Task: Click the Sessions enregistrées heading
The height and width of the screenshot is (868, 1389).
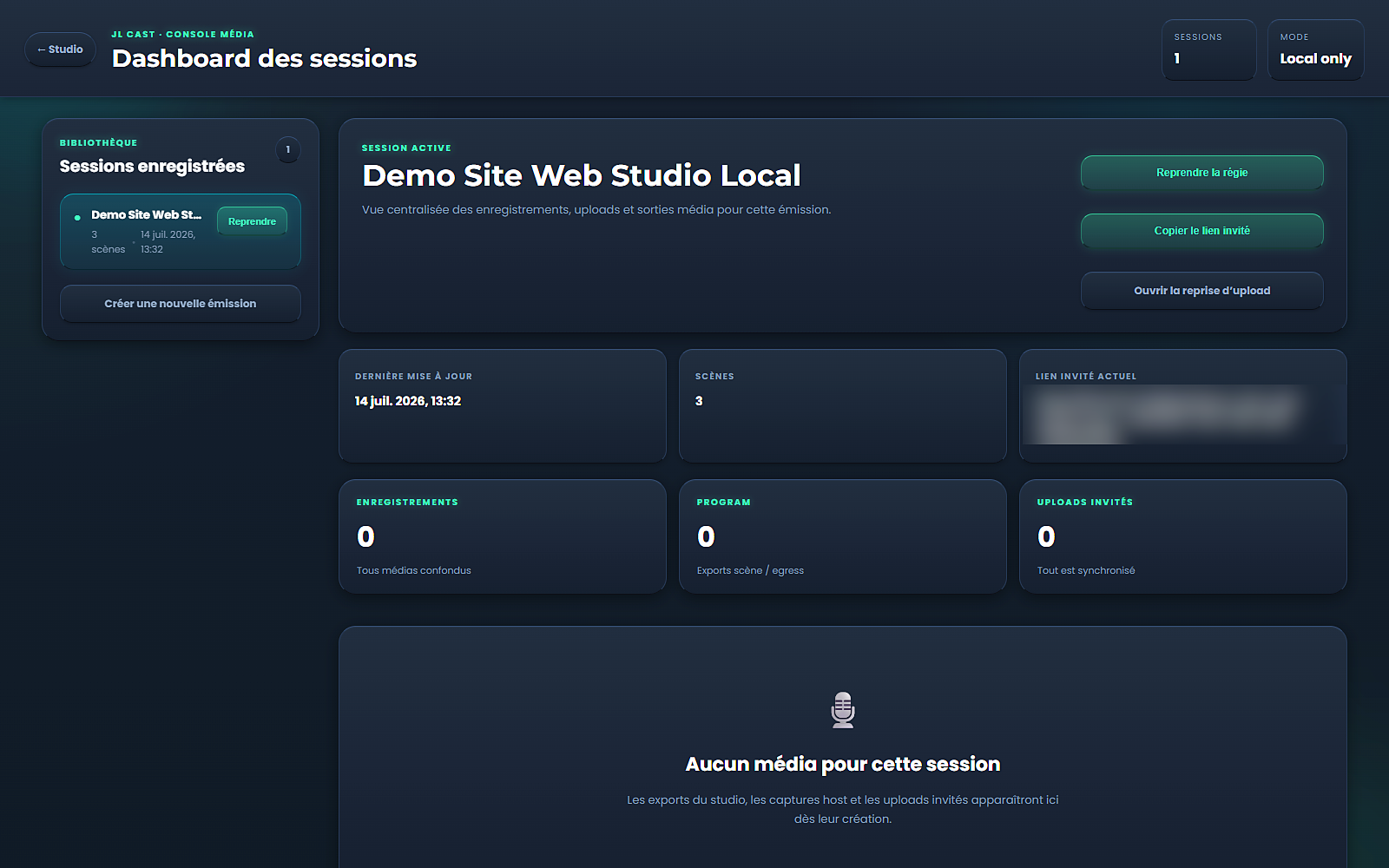Action: pos(152,166)
